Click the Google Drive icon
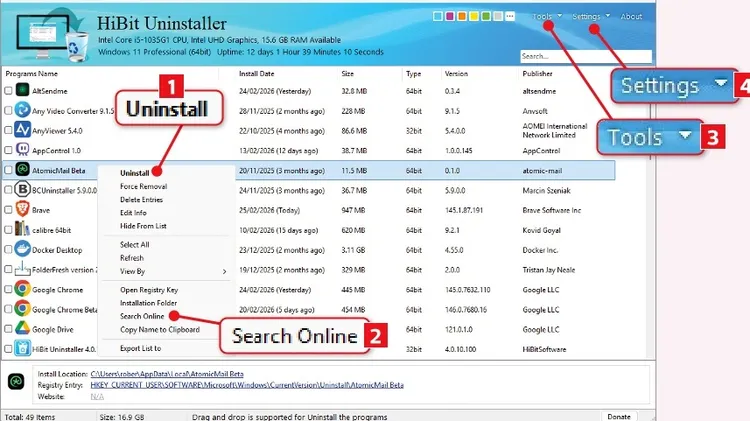 (22, 328)
